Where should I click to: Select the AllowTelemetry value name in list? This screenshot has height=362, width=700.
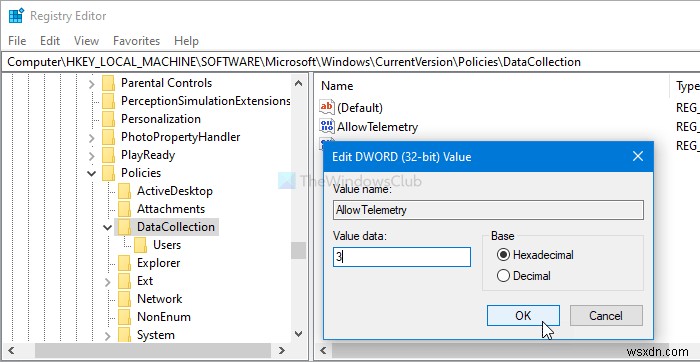coord(377,127)
